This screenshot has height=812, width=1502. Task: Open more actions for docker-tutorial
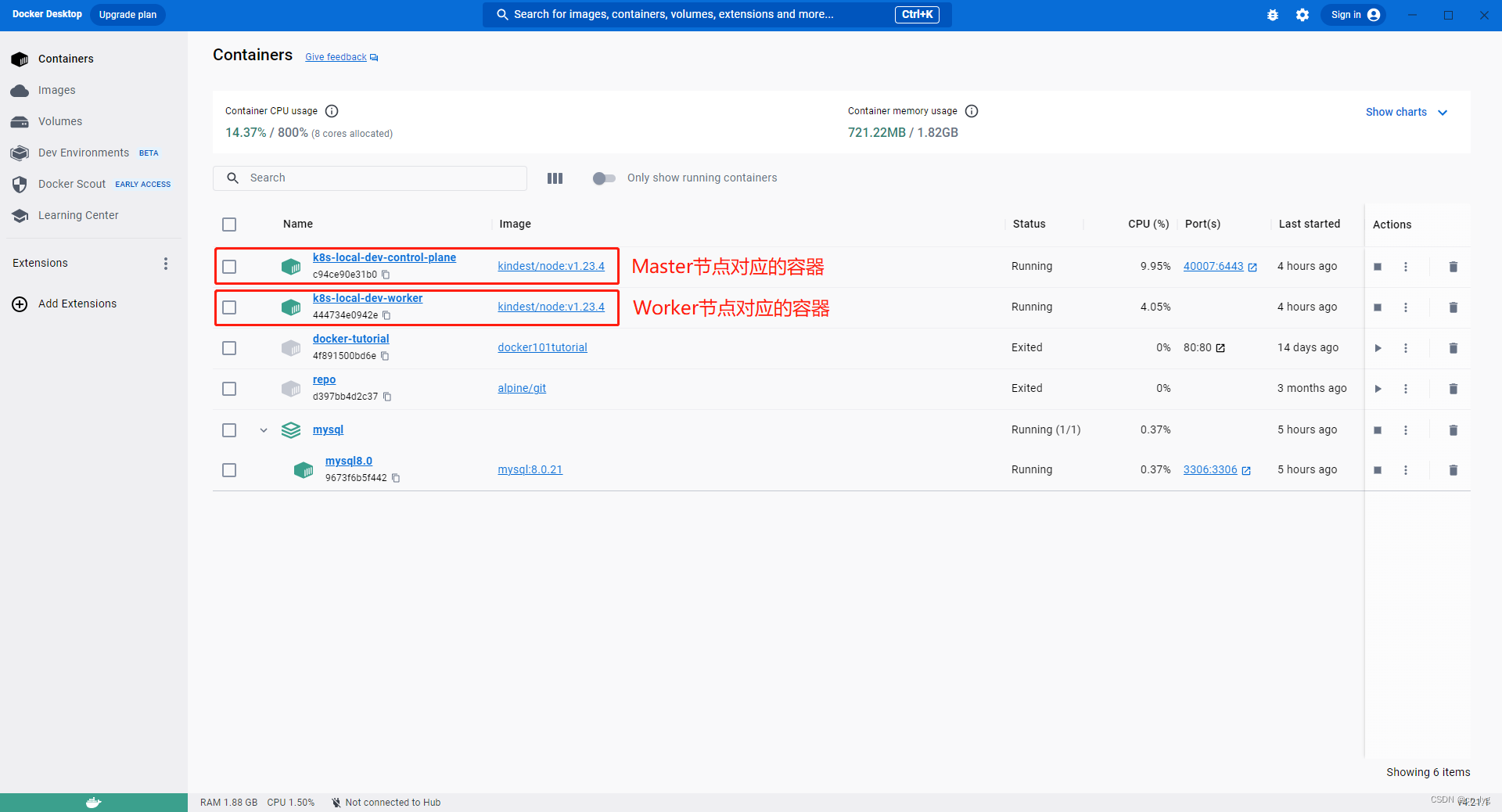click(1406, 348)
